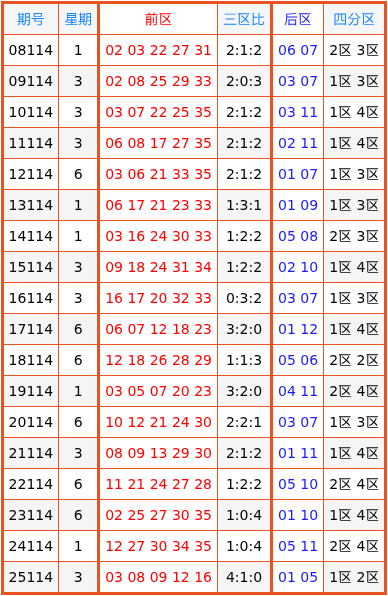Click back numbers 01 09

tap(298, 205)
